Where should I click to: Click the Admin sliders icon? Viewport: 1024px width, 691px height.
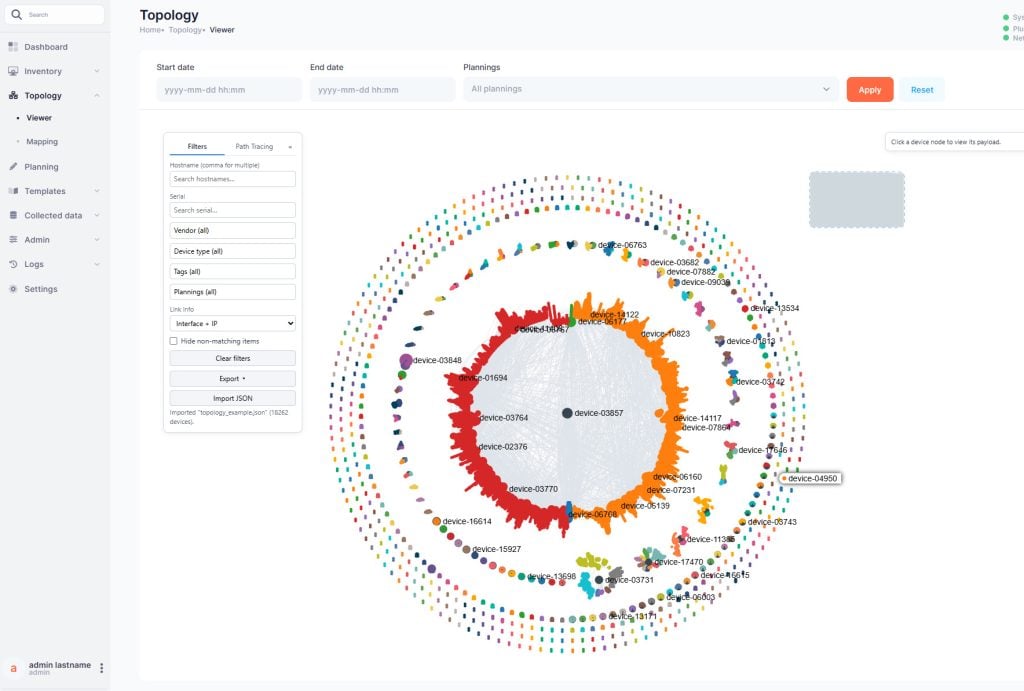(x=13, y=240)
